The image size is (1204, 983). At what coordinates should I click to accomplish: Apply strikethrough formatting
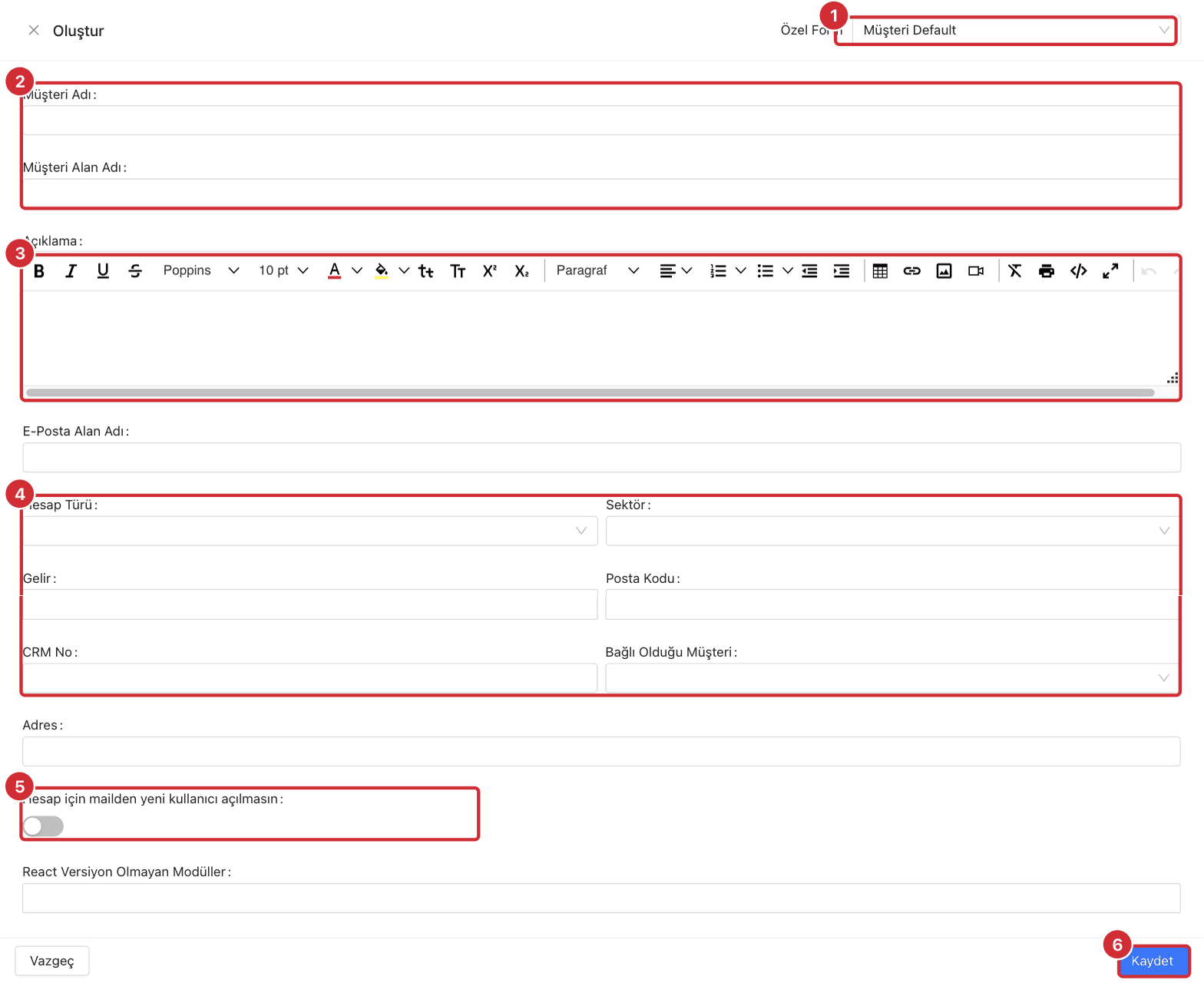point(135,271)
